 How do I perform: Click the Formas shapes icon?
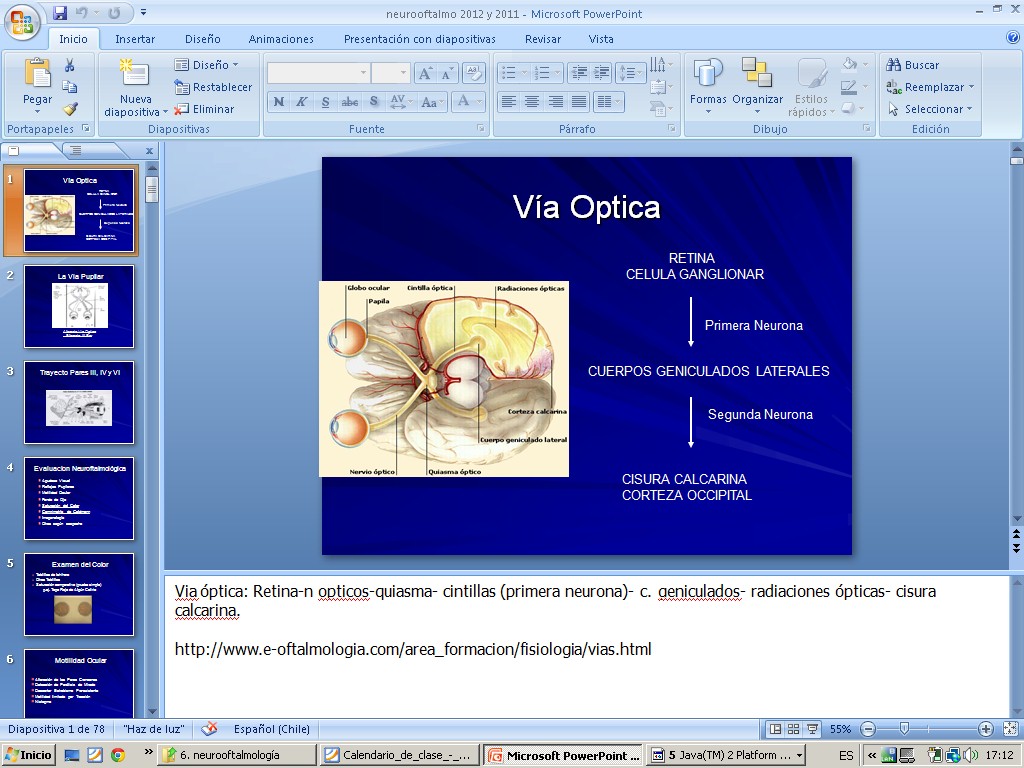[708, 75]
